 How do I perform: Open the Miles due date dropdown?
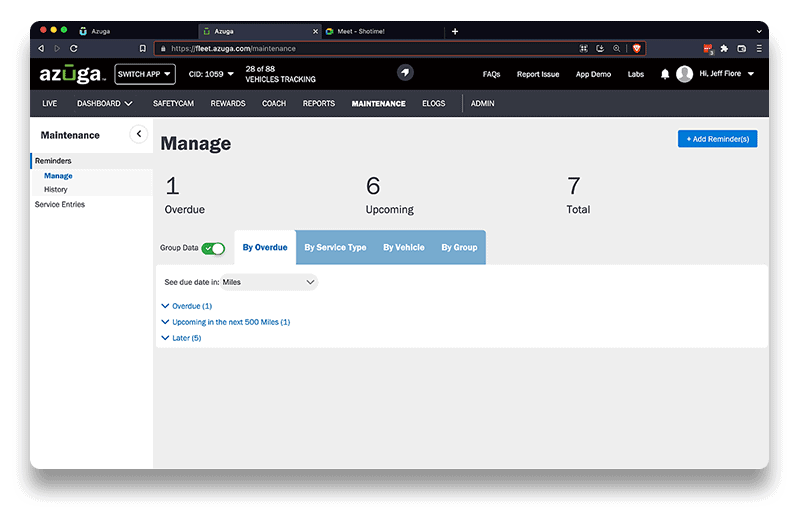(269, 282)
